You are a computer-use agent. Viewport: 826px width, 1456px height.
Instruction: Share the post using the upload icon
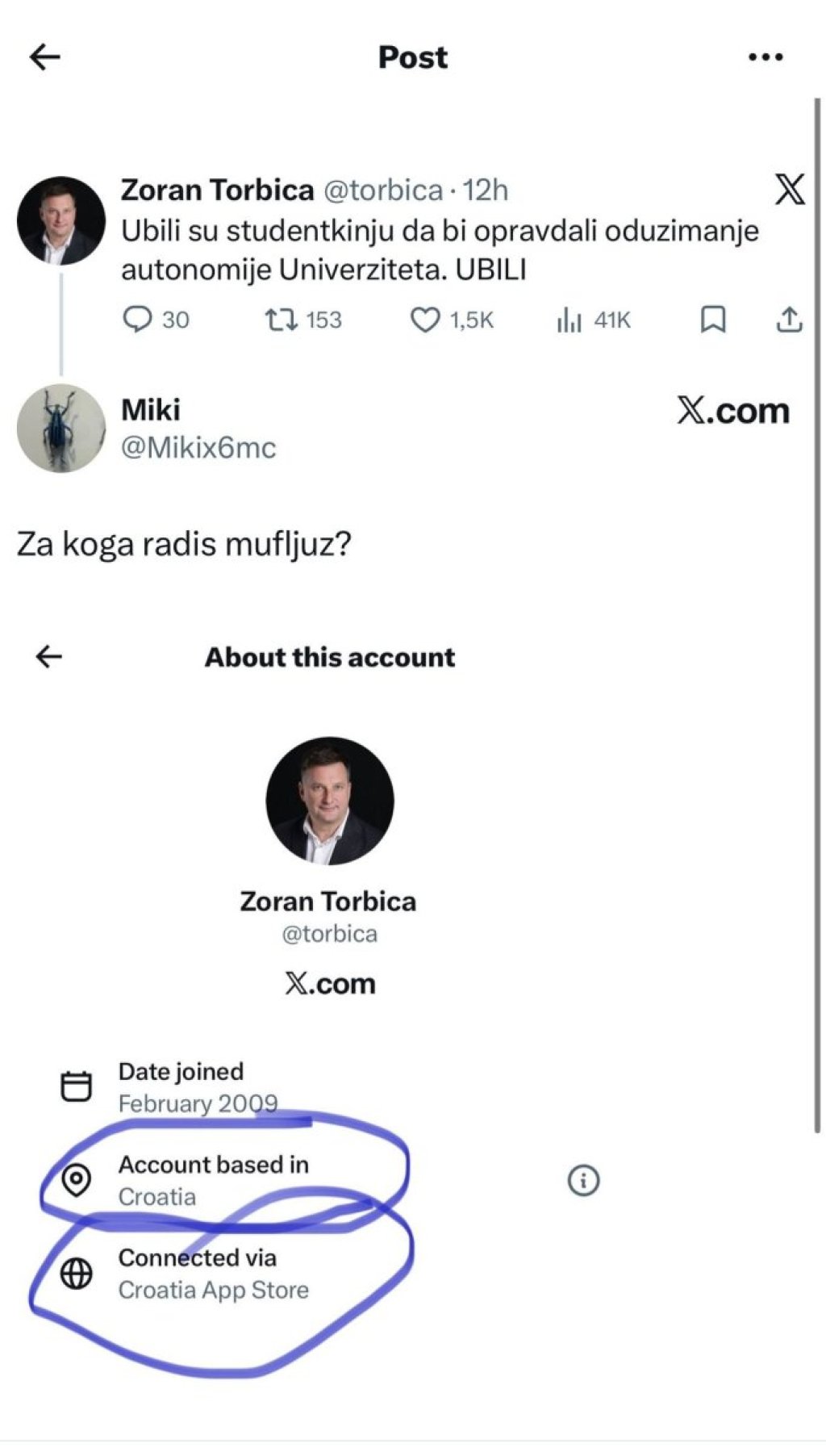coord(789,320)
